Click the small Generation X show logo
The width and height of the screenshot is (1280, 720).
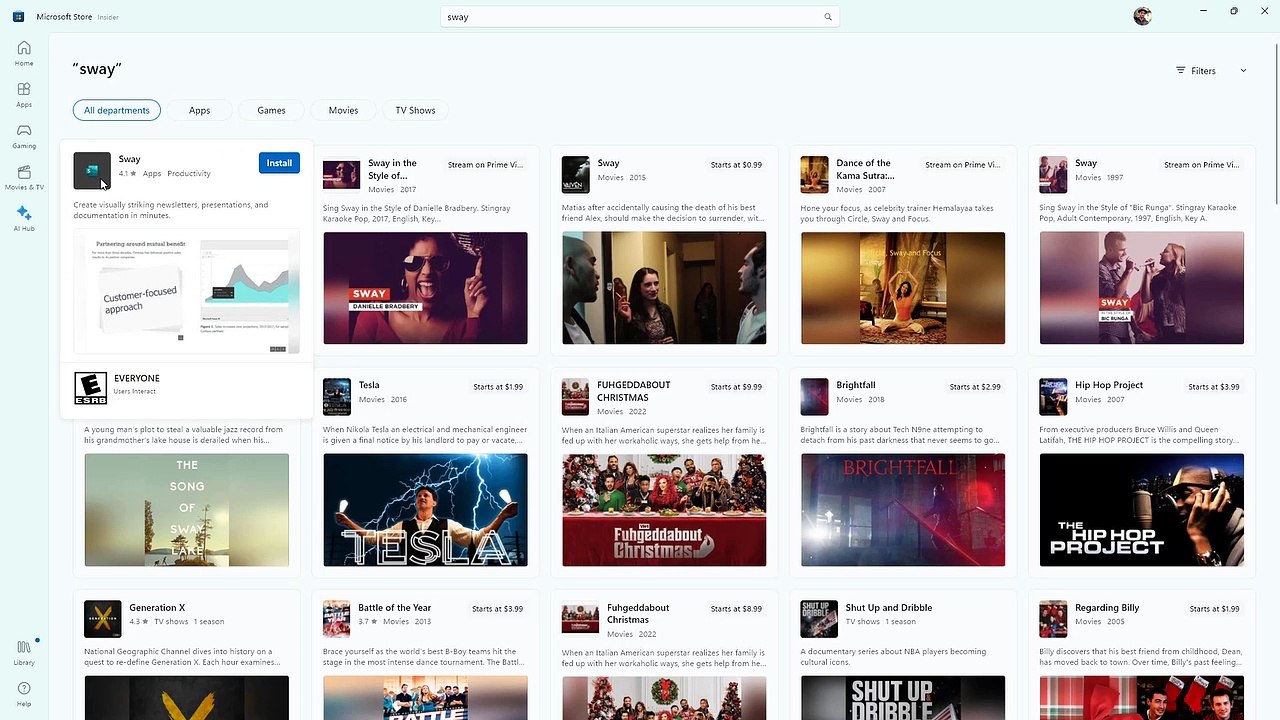103,619
